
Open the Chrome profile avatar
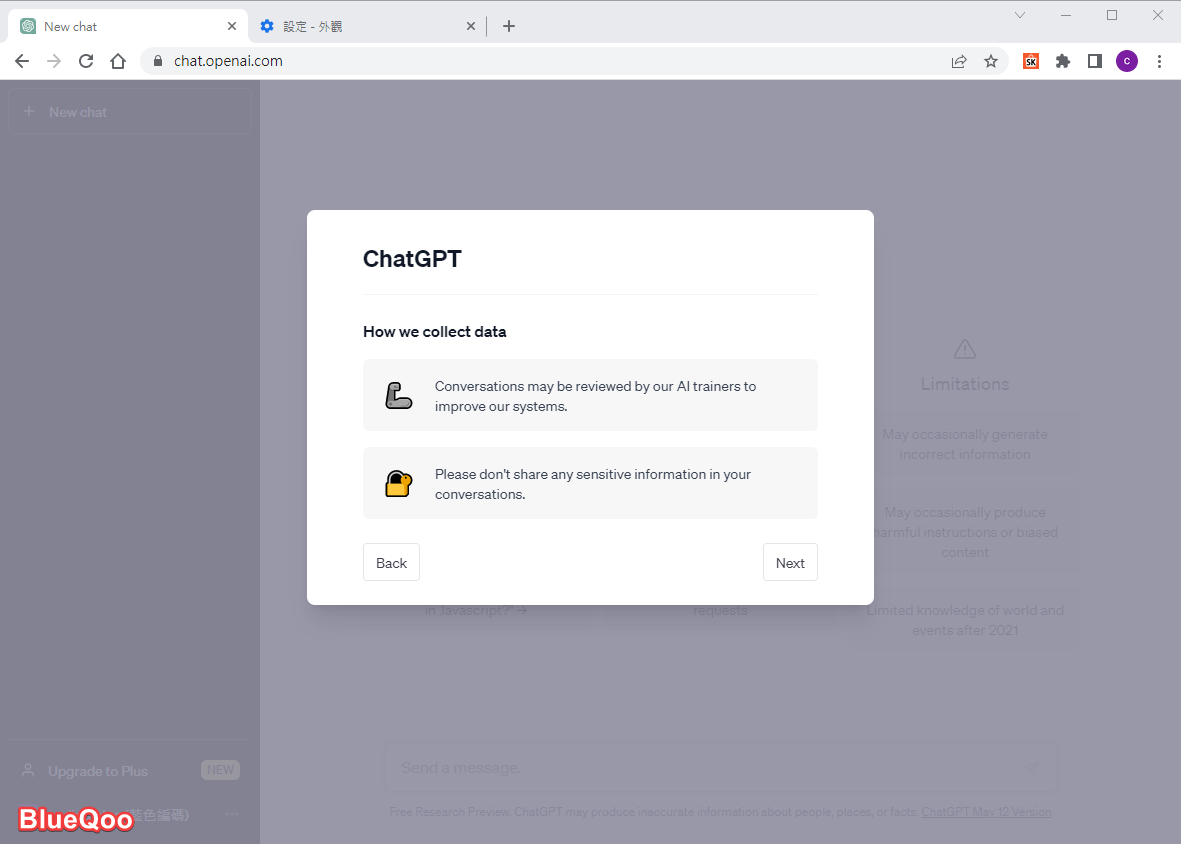tap(1127, 61)
